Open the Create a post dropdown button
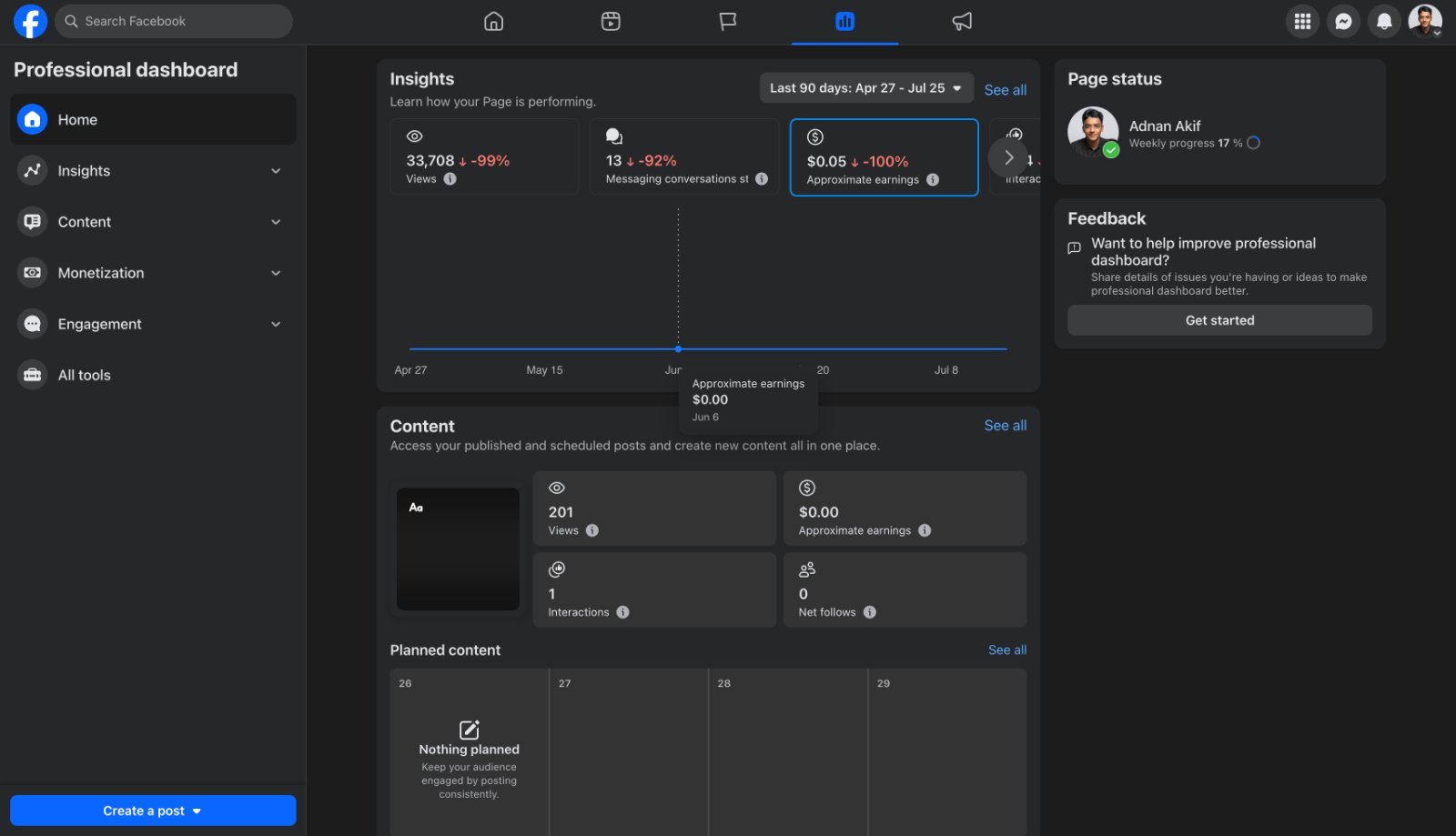The image size is (1456, 836). click(x=153, y=811)
